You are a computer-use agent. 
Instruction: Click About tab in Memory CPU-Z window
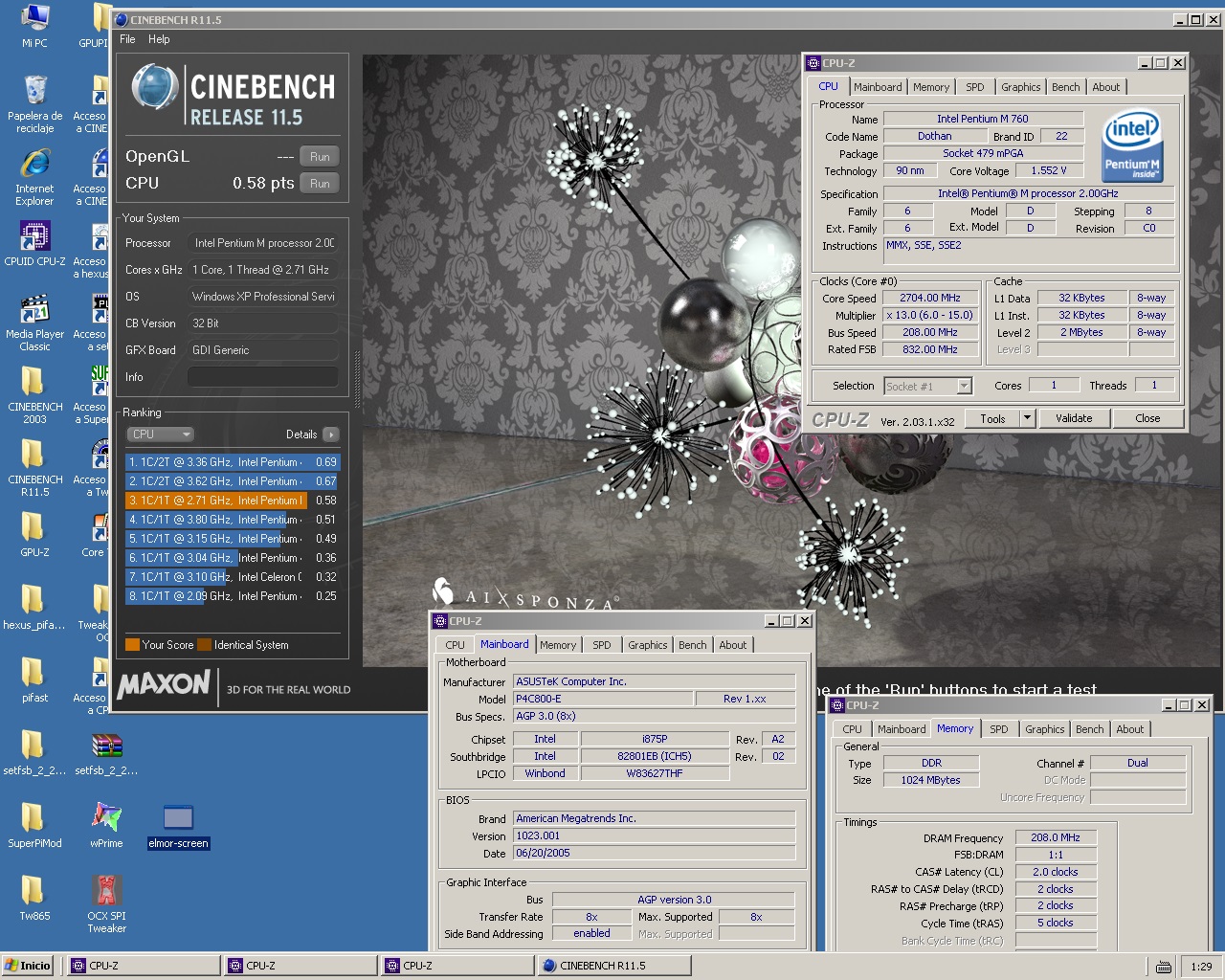pyautogui.click(x=1130, y=729)
